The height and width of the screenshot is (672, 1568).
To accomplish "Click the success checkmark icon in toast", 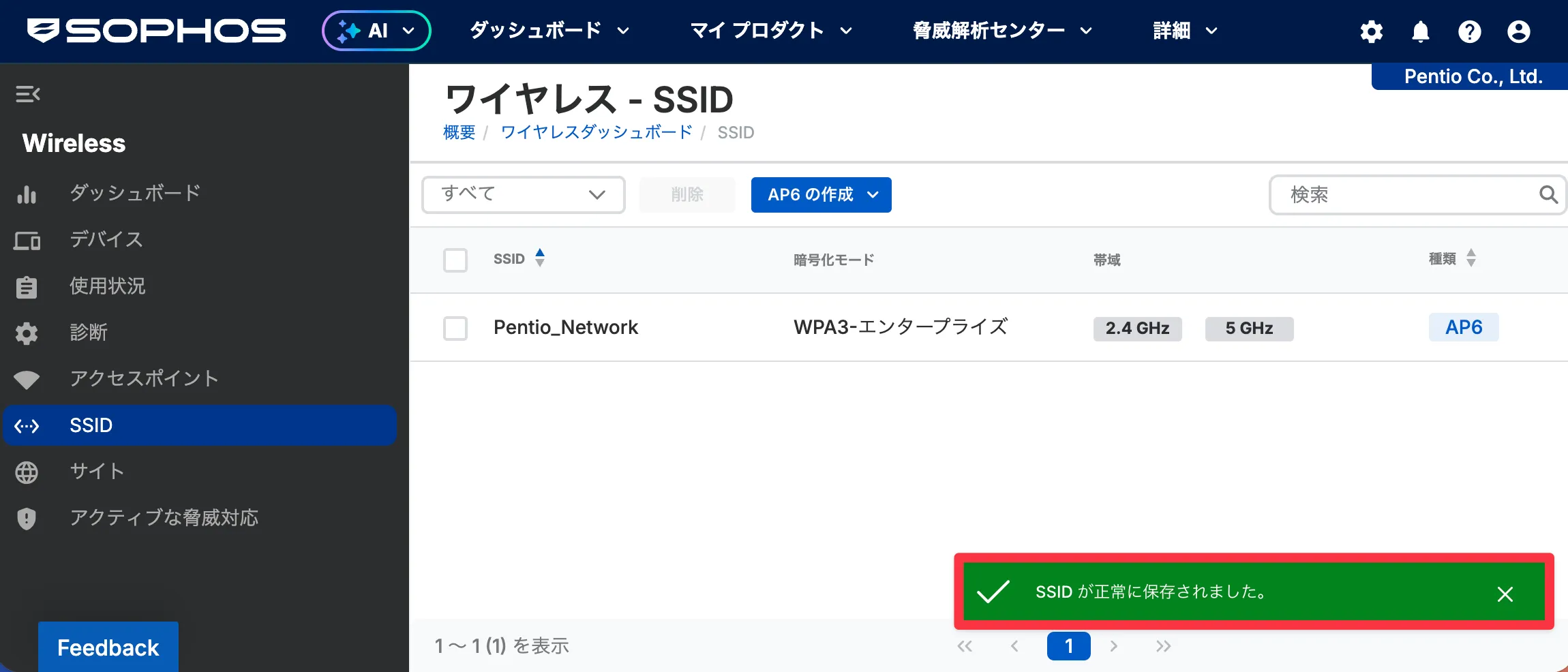I will 993,592.
